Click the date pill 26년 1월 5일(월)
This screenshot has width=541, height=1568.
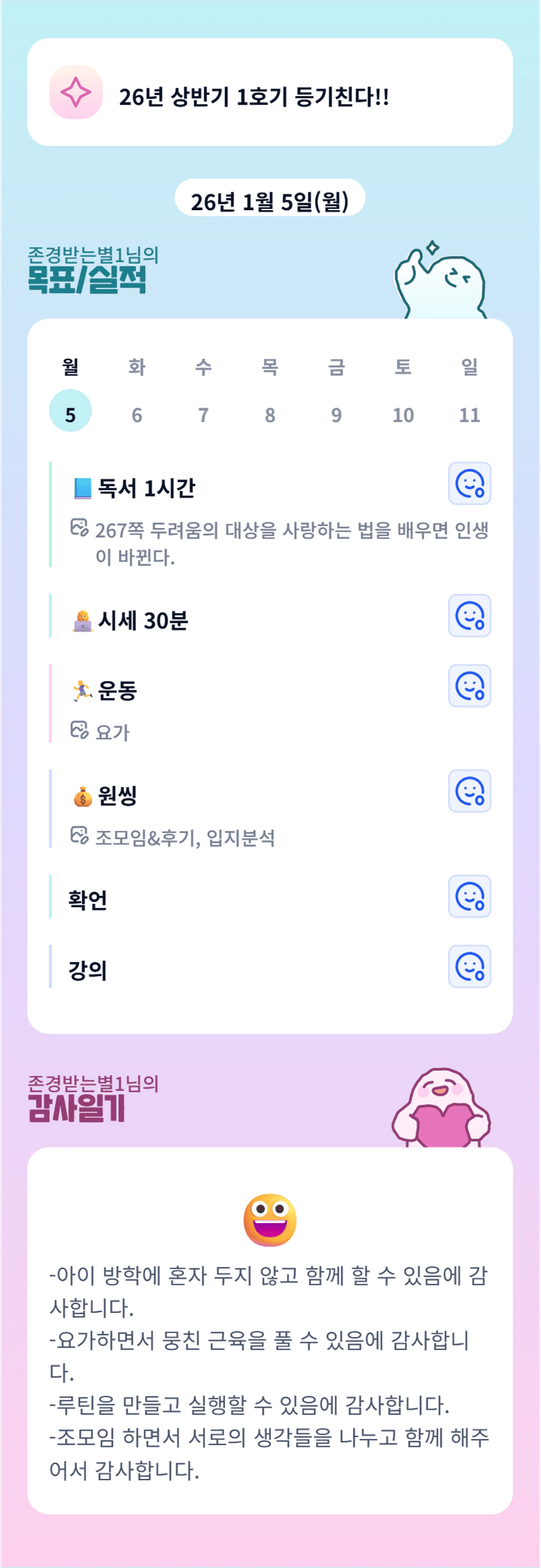[270, 201]
